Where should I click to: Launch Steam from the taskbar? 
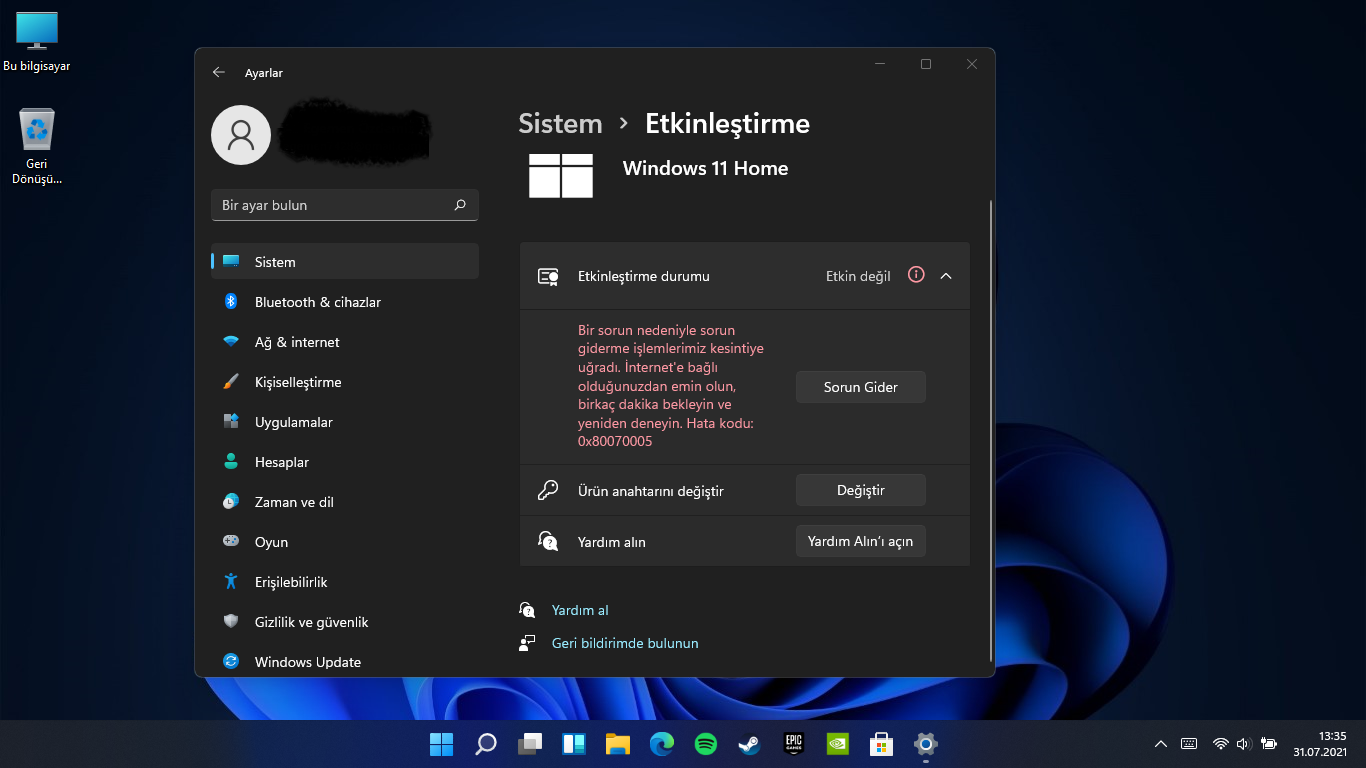[750, 744]
